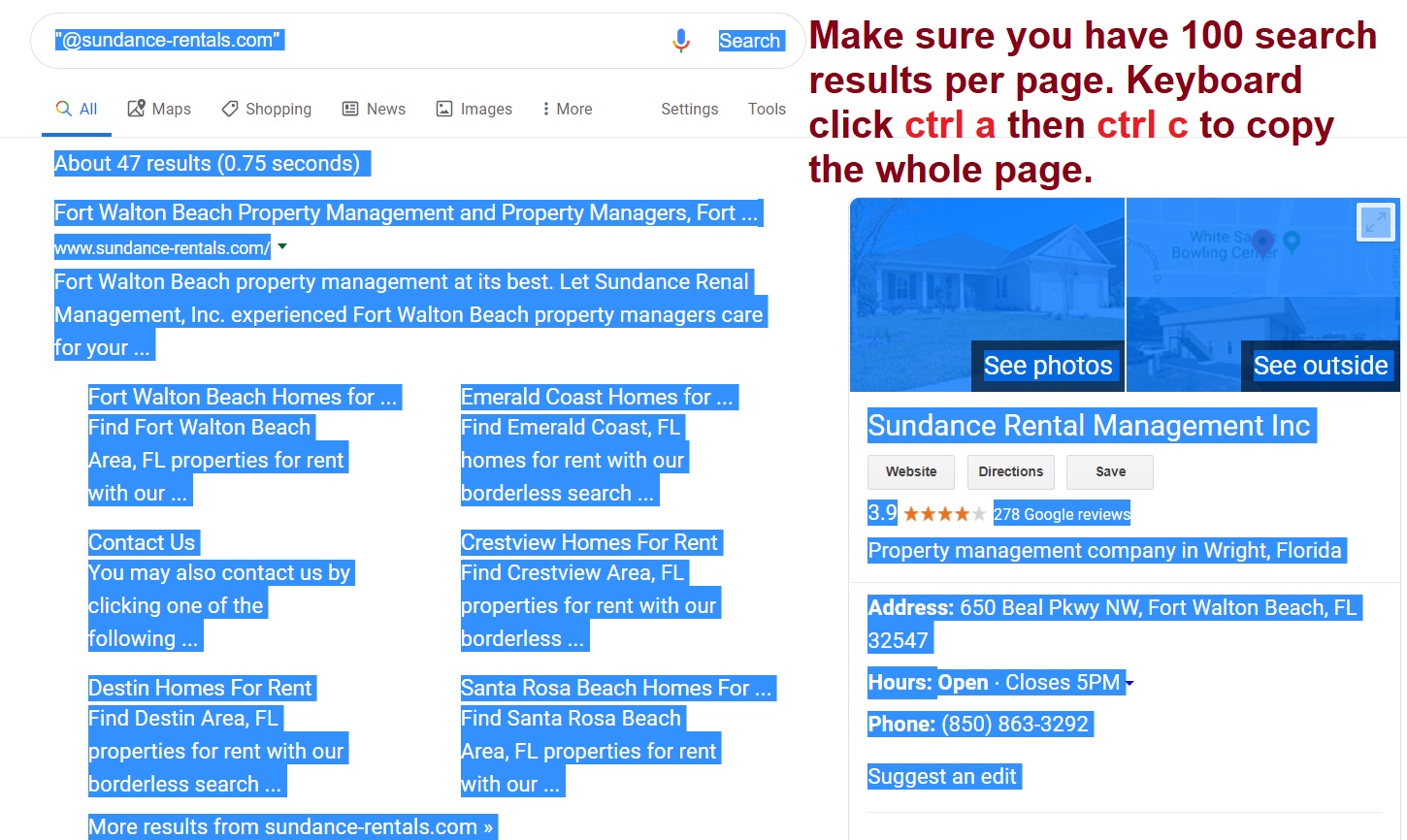Open the See photos thumbnail

[988, 295]
